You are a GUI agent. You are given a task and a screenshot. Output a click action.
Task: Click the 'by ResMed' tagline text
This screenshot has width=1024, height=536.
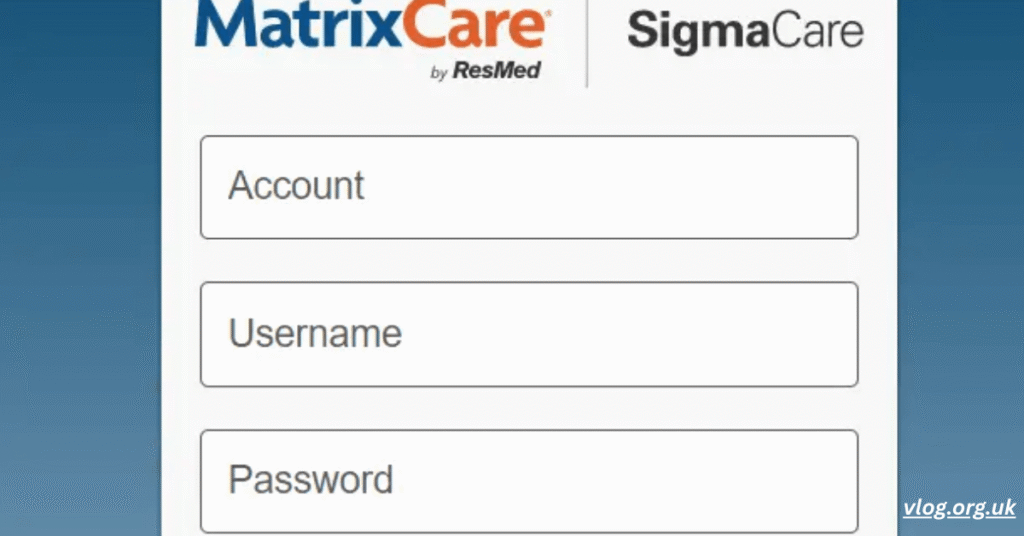[485, 70]
